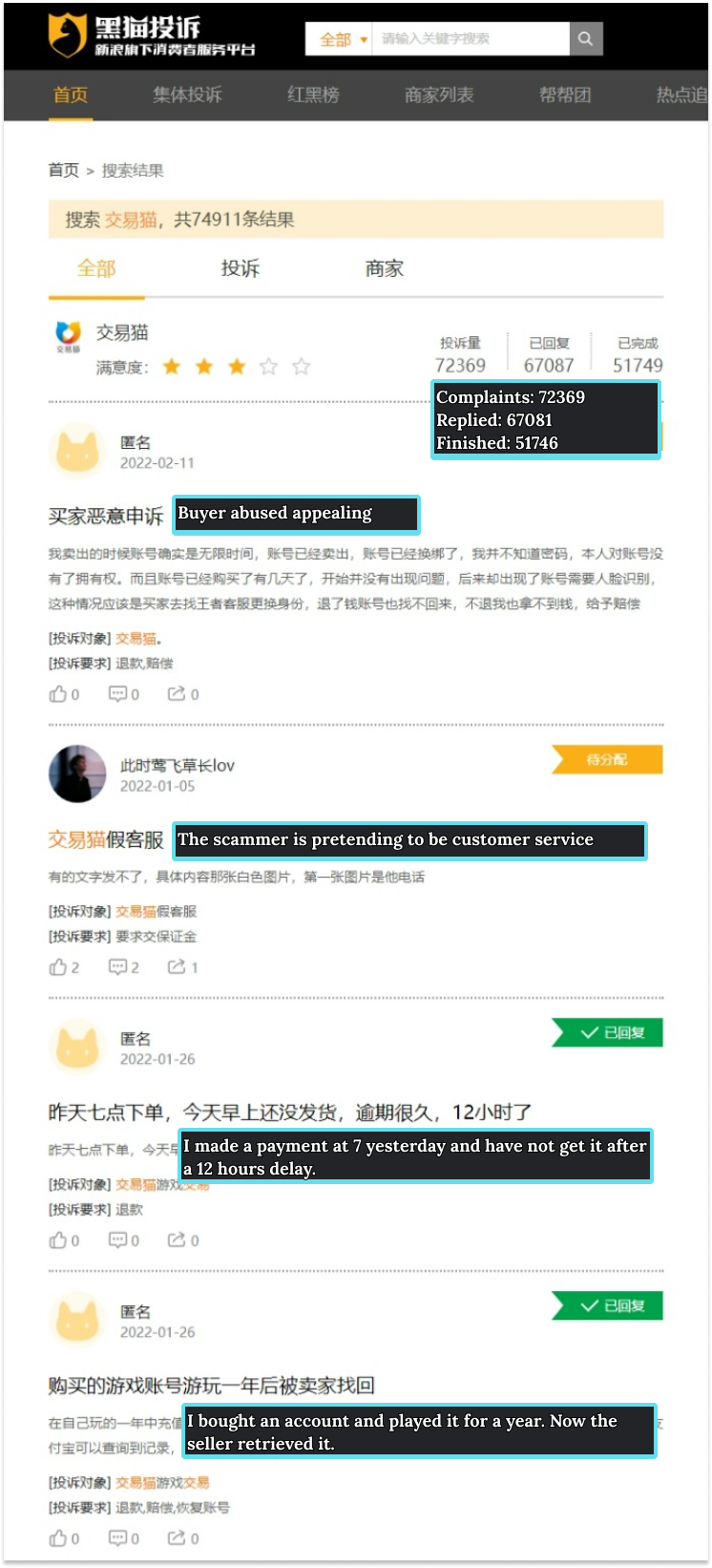Open the 交易猫 merchant logo
The height and width of the screenshot is (1568, 712).
68,336
